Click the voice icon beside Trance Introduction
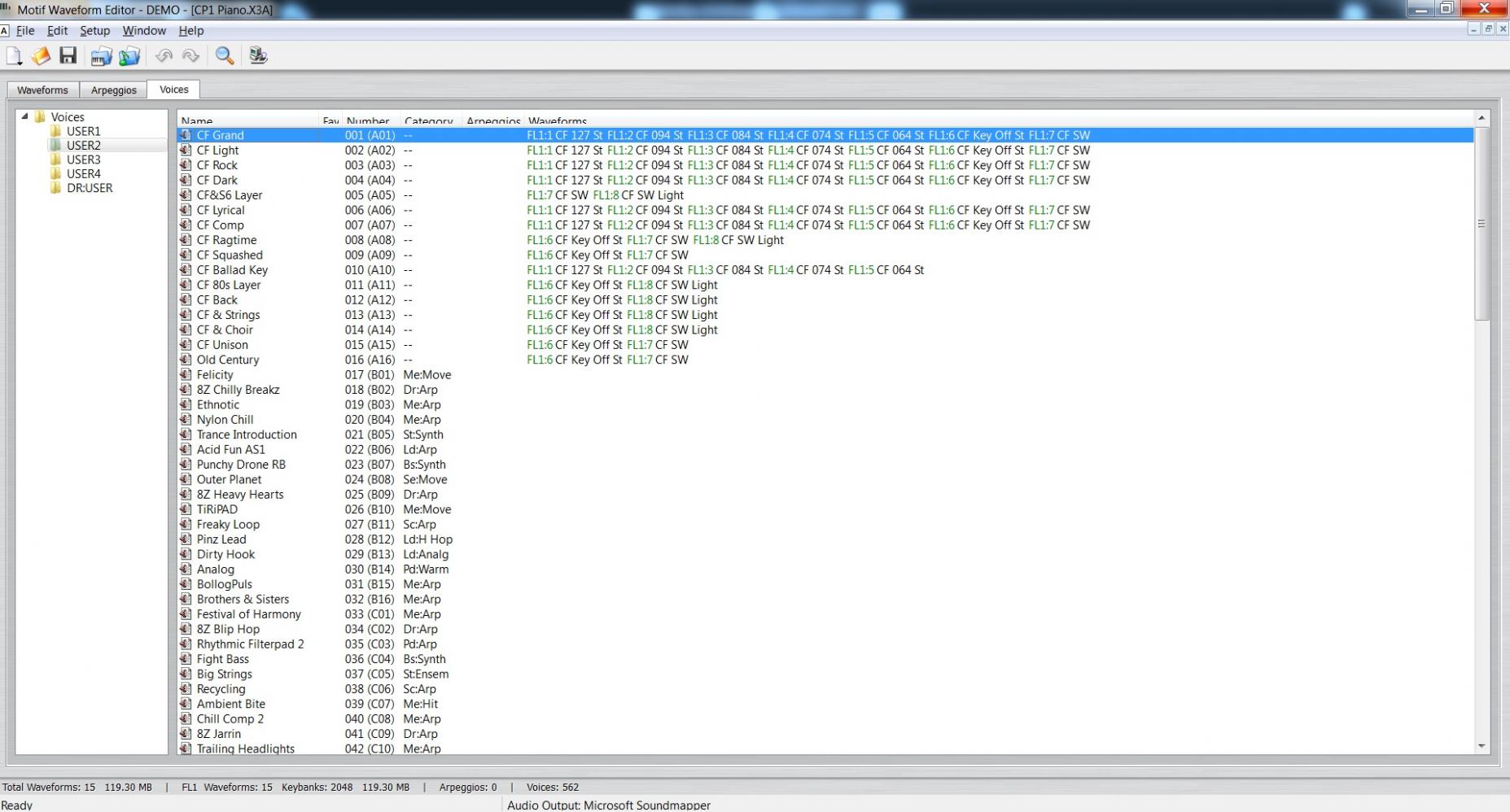 [186, 434]
